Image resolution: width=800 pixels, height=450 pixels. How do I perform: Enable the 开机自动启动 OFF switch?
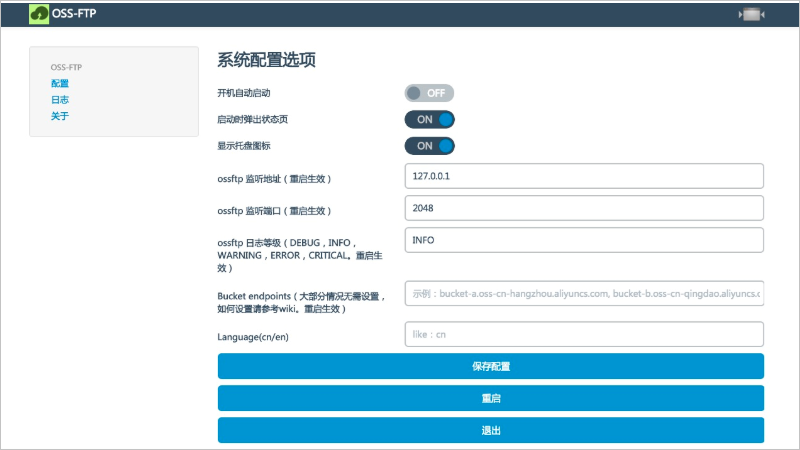[429, 93]
